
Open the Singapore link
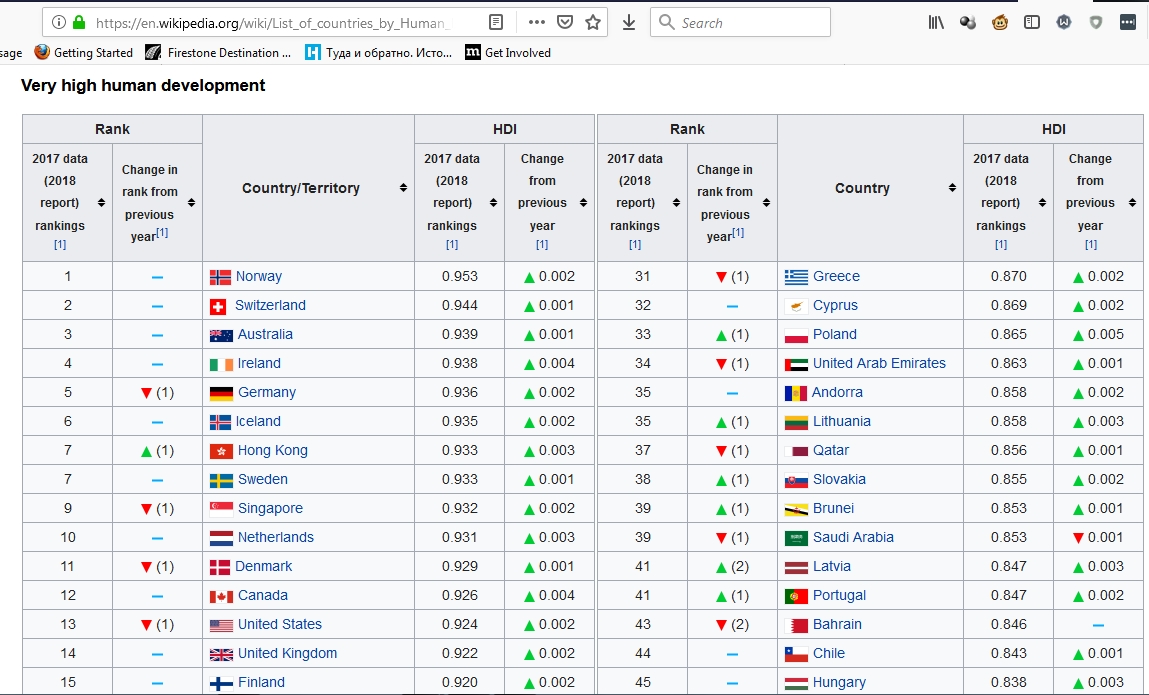pos(270,509)
